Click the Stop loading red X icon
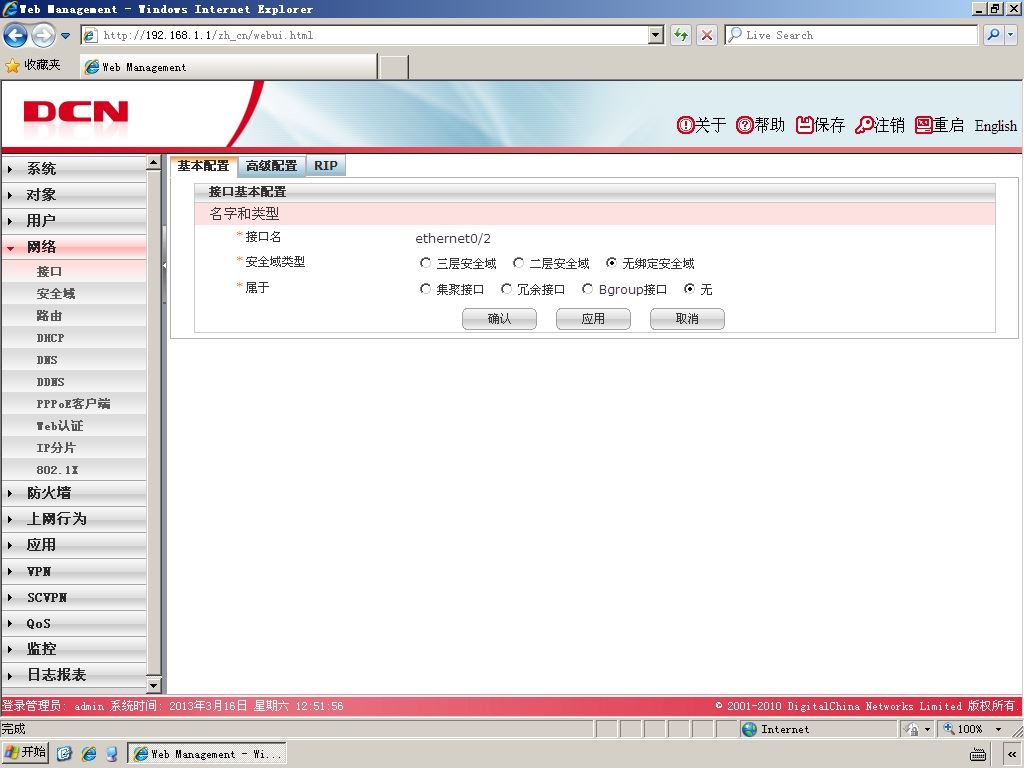 pos(707,35)
